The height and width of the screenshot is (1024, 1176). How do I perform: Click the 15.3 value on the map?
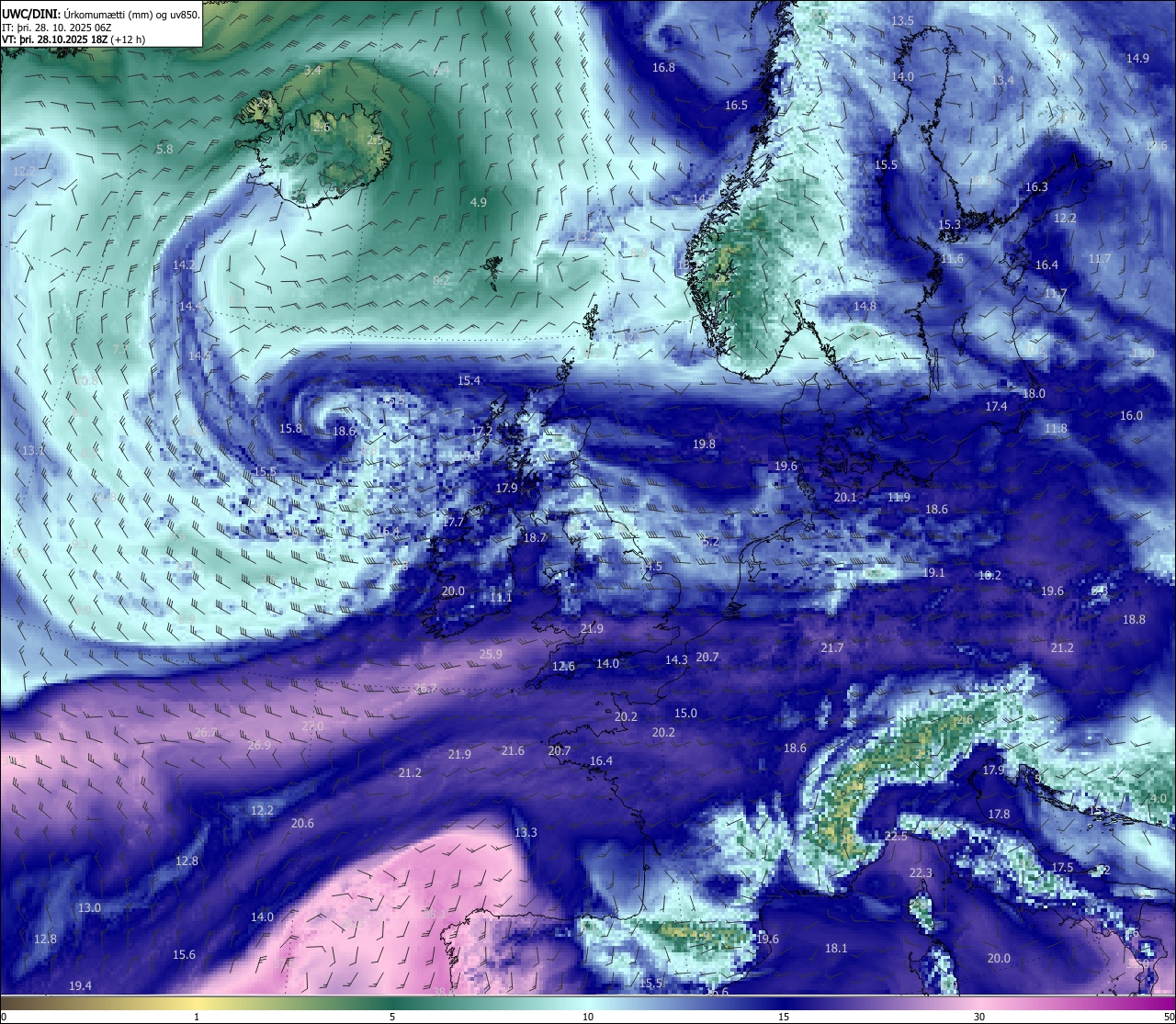pyautogui.click(x=949, y=225)
